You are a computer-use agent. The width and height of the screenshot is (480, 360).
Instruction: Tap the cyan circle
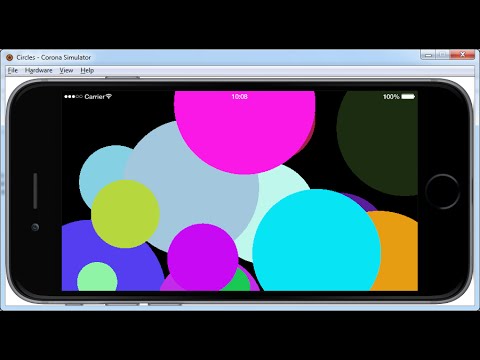point(316,240)
